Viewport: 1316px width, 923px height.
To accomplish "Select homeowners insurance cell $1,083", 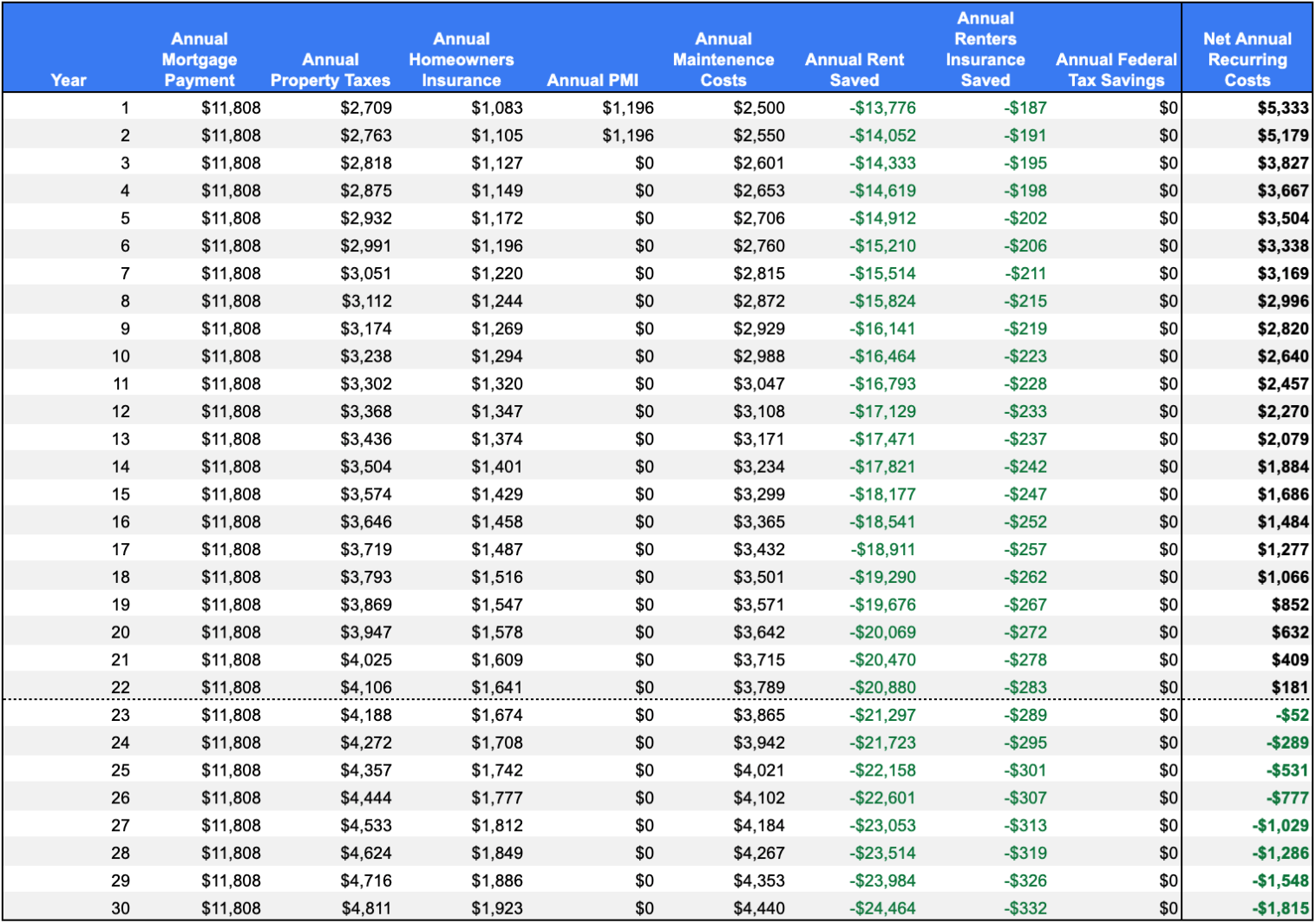I will coord(497,108).
